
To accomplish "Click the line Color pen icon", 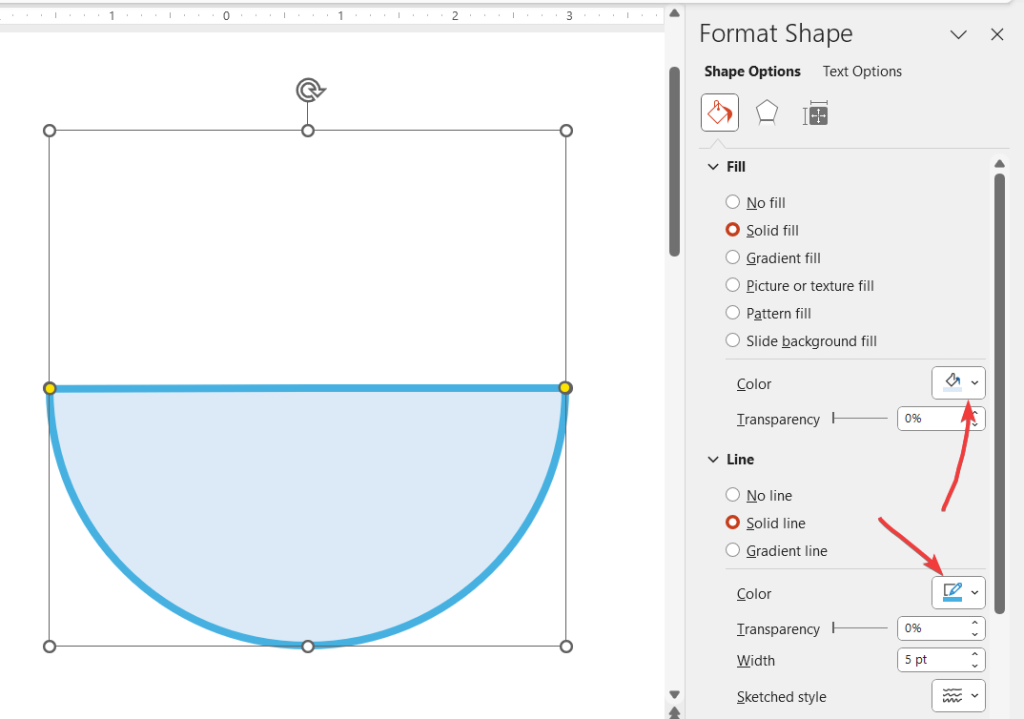I will [951, 592].
